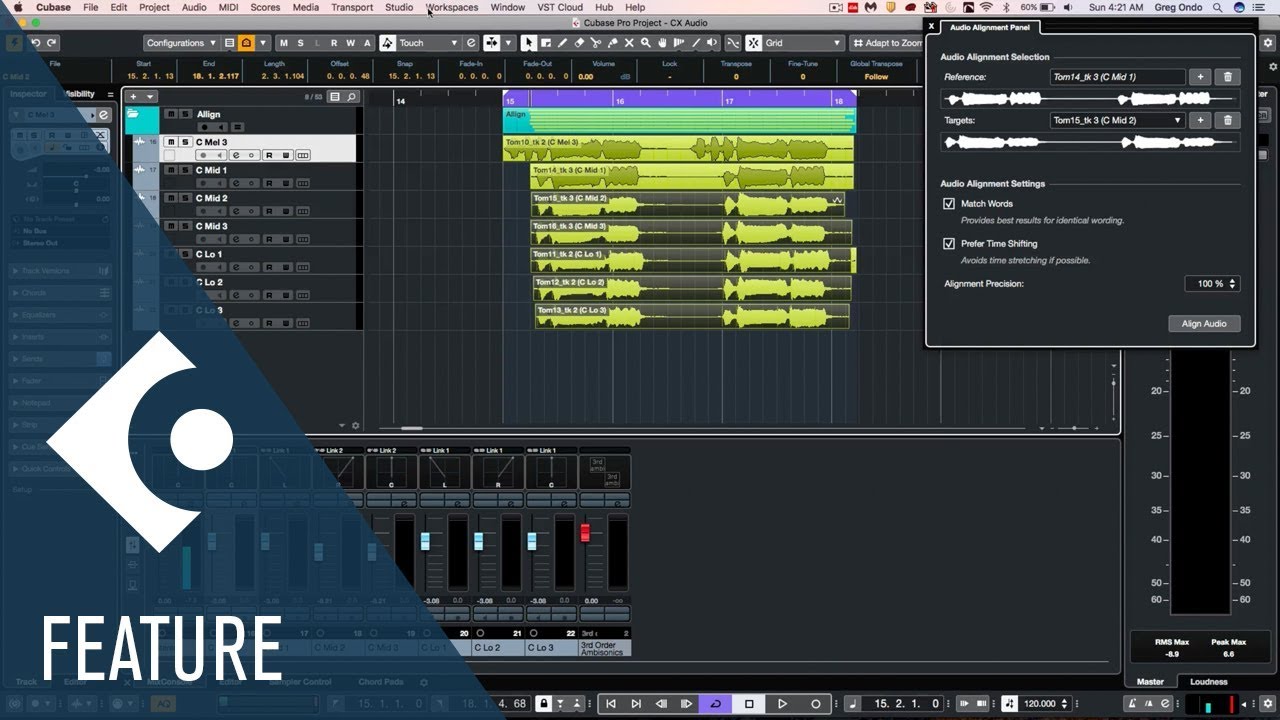
Task: Toggle Prefer Time Shifting checkbox
Action: pyautogui.click(x=949, y=243)
